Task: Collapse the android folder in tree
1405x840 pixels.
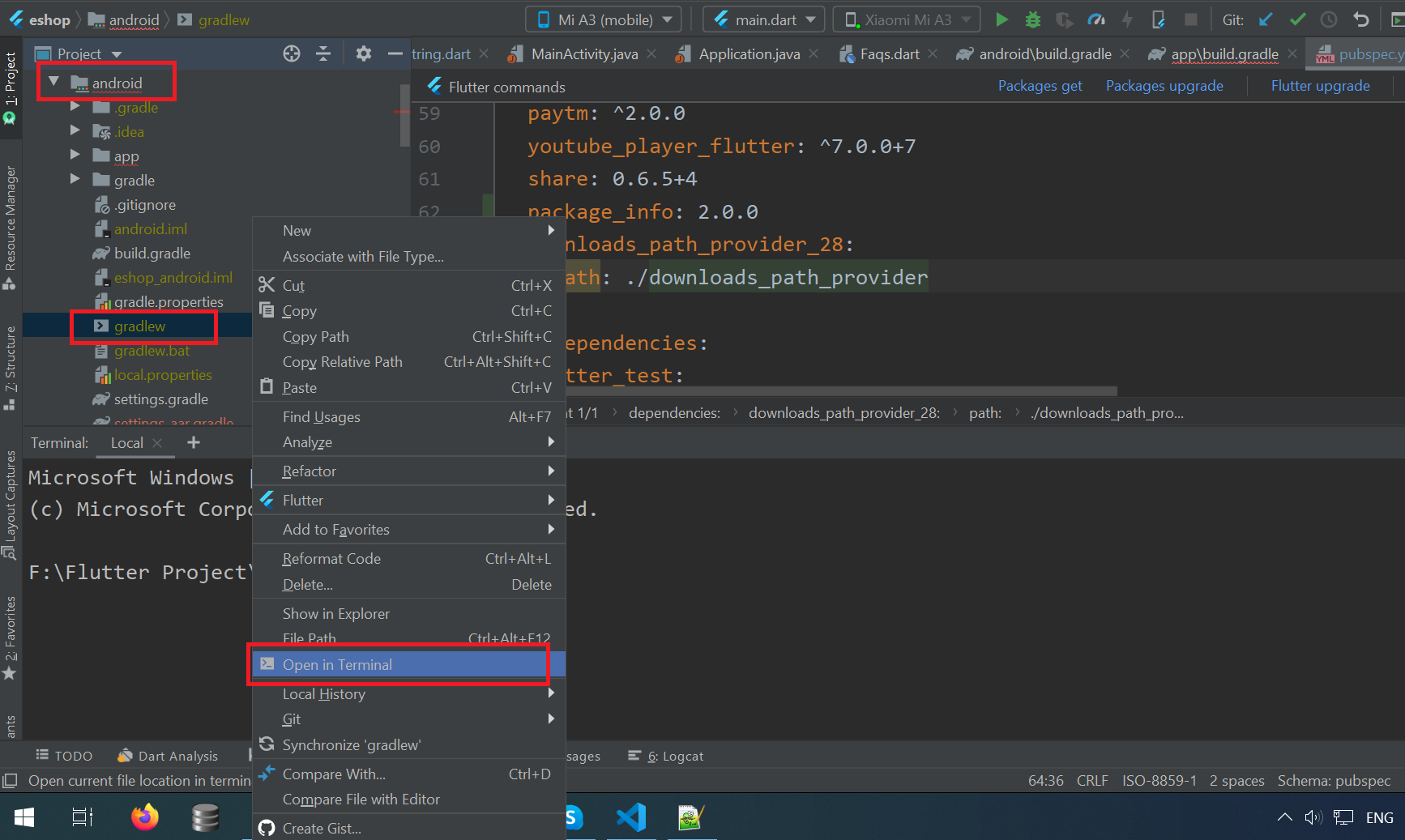Action: click(54, 82)
